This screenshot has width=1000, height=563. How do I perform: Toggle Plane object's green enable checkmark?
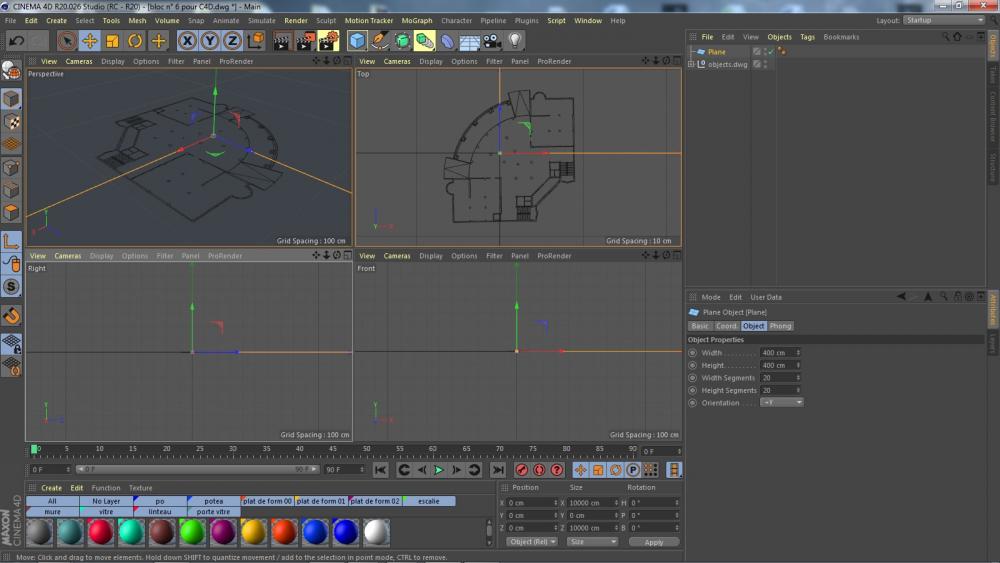(769, 52)
